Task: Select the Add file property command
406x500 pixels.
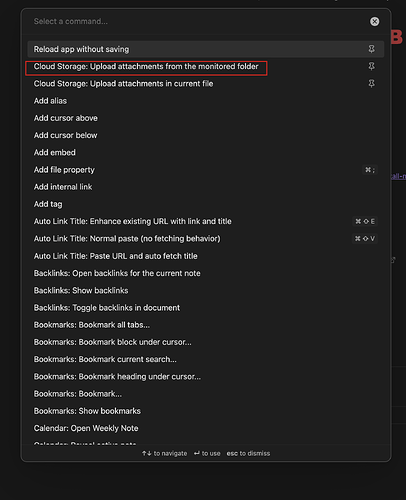Action: point(206,170)
